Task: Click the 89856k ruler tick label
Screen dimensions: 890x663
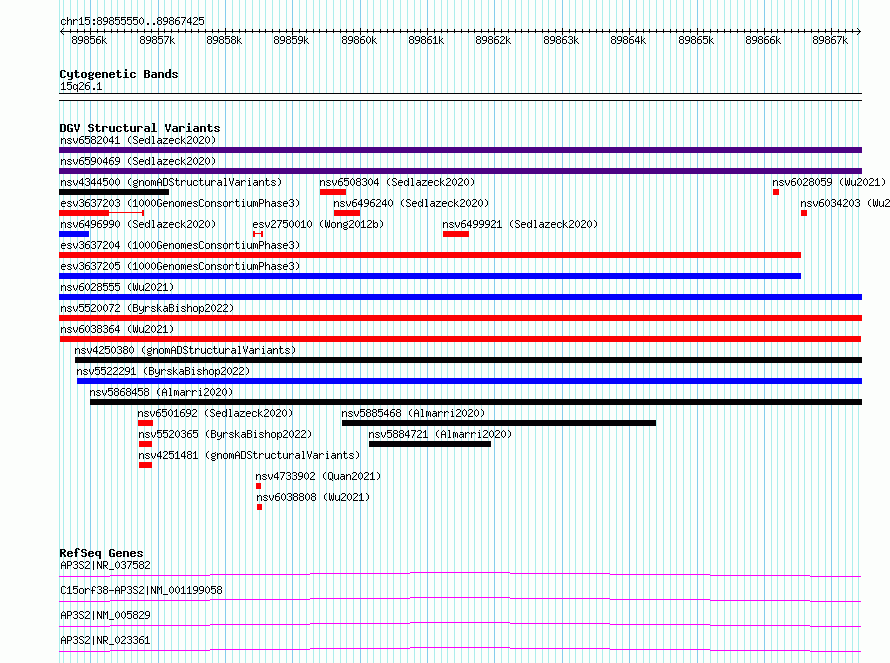Action: click(89, 40)
